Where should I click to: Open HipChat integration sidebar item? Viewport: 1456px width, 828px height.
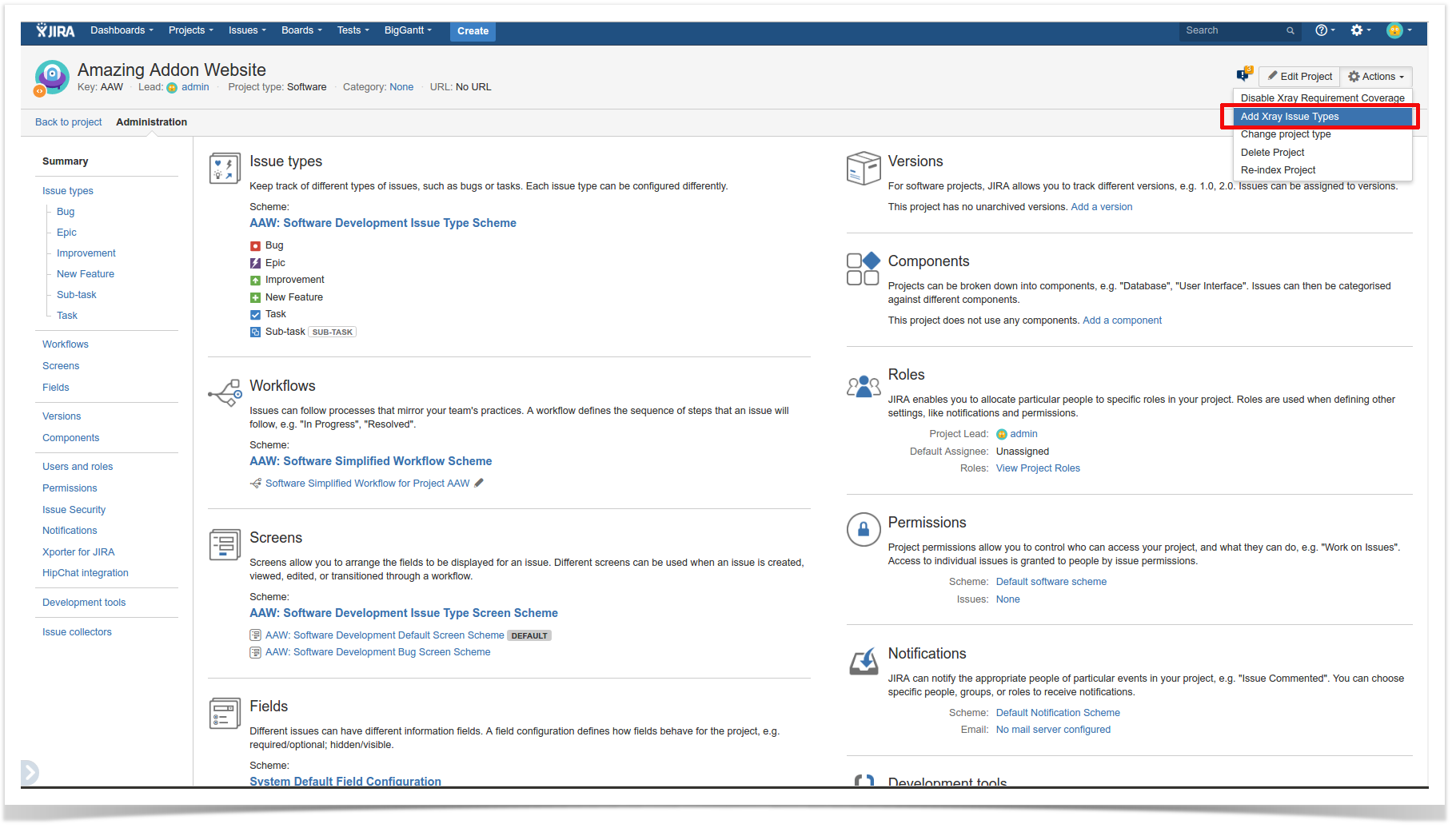[x=86, y=573]
